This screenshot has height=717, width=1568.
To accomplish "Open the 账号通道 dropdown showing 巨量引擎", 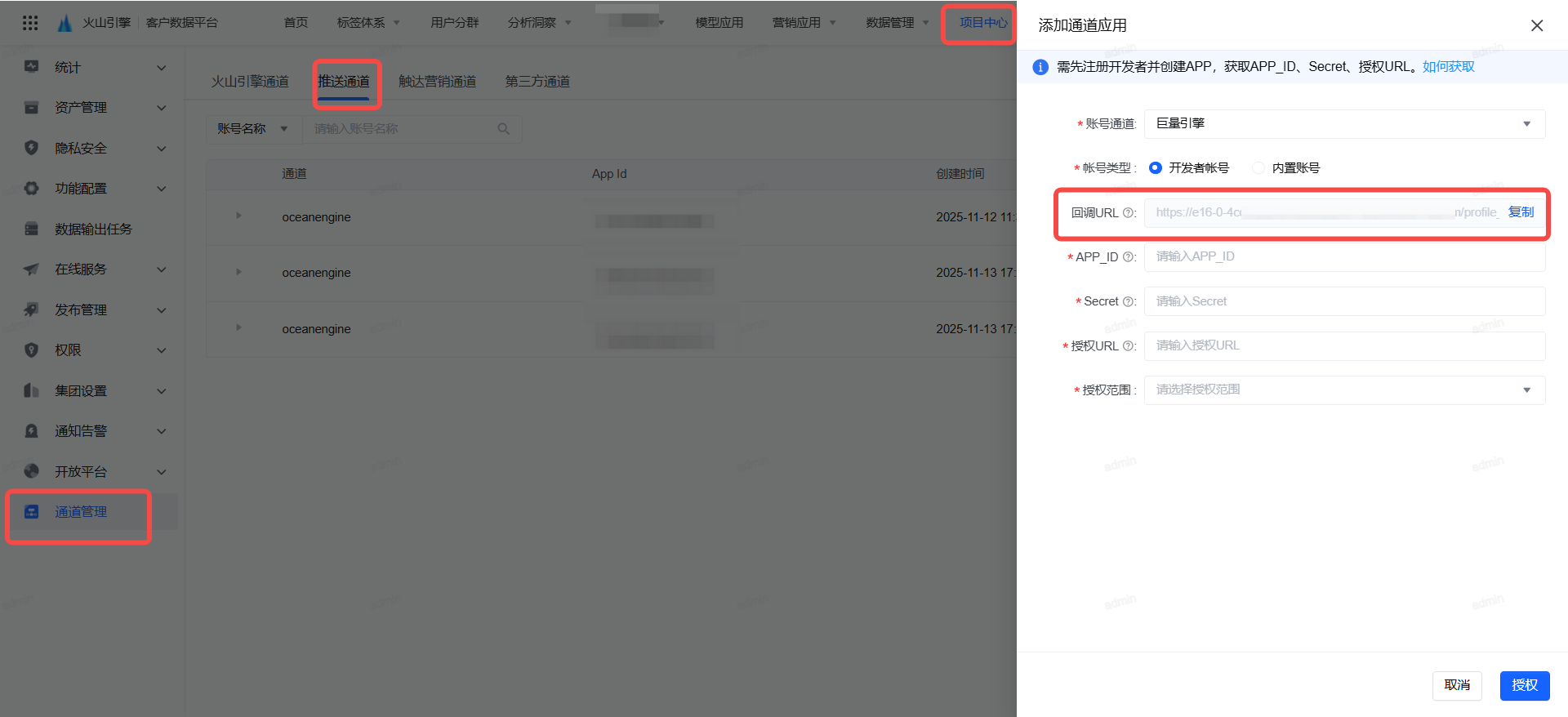I will (1344, 124).
